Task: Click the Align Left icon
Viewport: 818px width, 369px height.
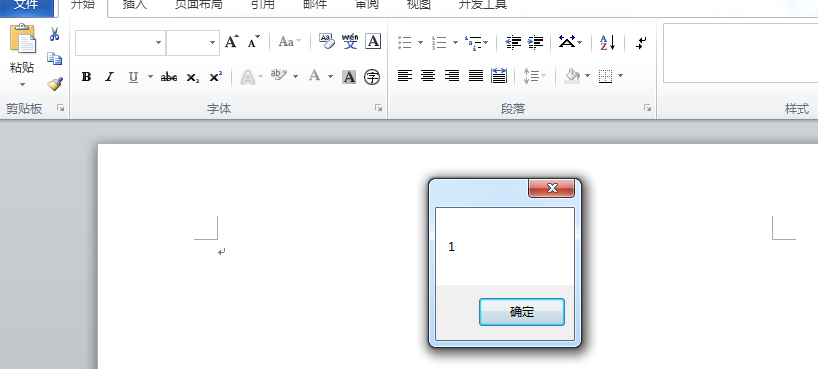Action: pyautogui.click(x=405, y=76)
